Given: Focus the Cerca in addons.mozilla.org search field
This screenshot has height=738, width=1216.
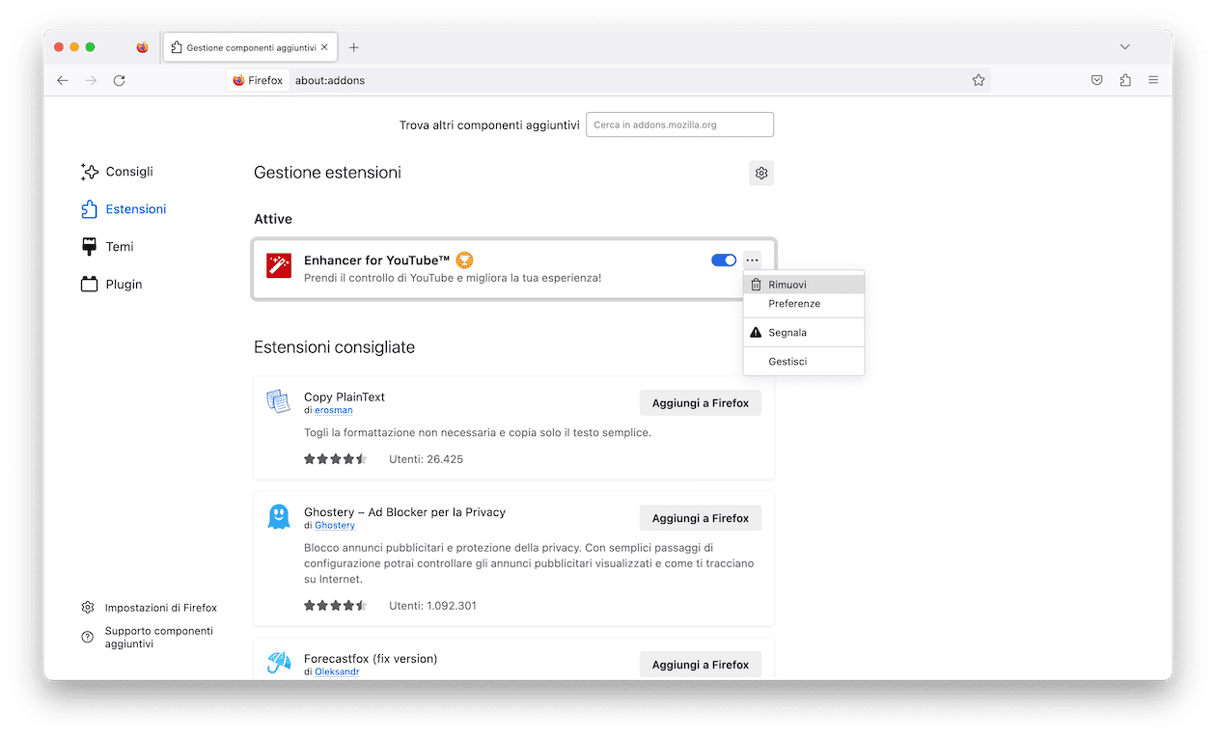Looking at the screenshot, I should (x=680, y=125).
